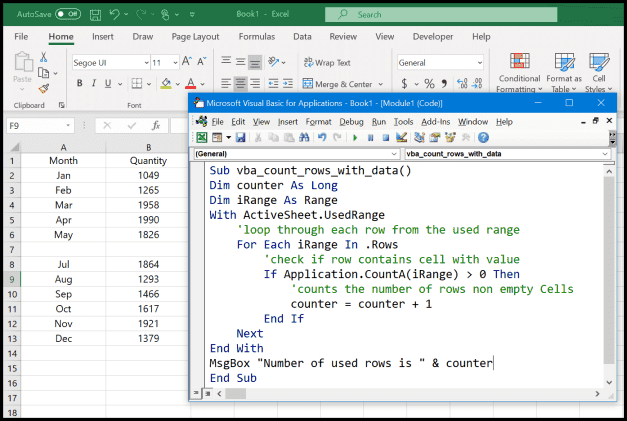This screenshot has width=627, height=421.
Task: Click View Microsoft Excel icon in VBA toolbar
Action: (201, 138)
